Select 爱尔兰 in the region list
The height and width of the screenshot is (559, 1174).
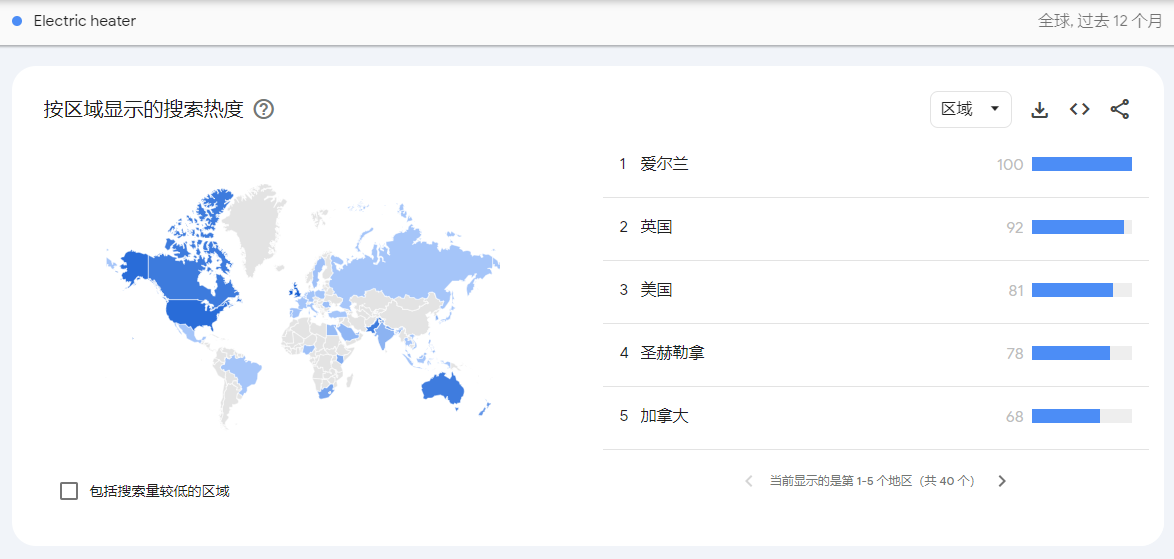point(664,164)
